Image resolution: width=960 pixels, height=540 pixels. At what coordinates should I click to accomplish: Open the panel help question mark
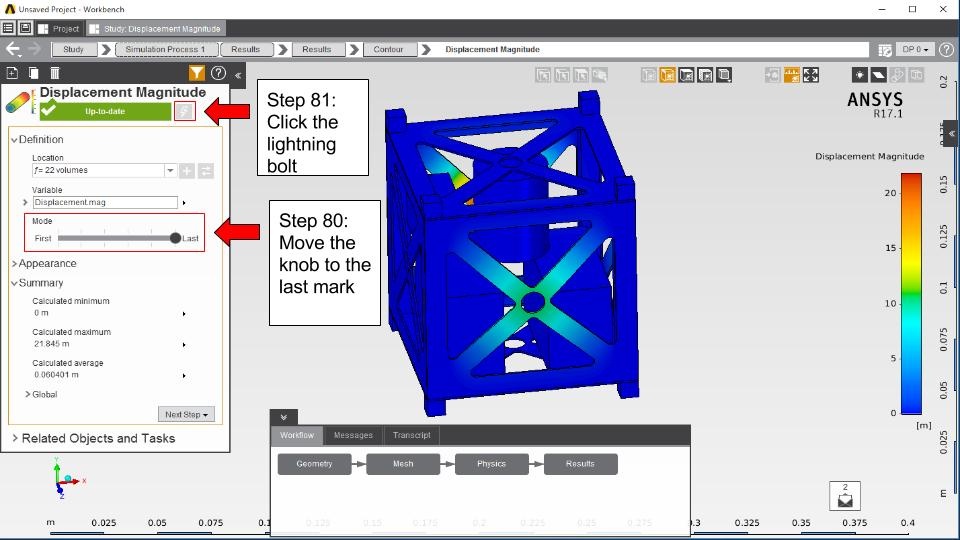218,73
